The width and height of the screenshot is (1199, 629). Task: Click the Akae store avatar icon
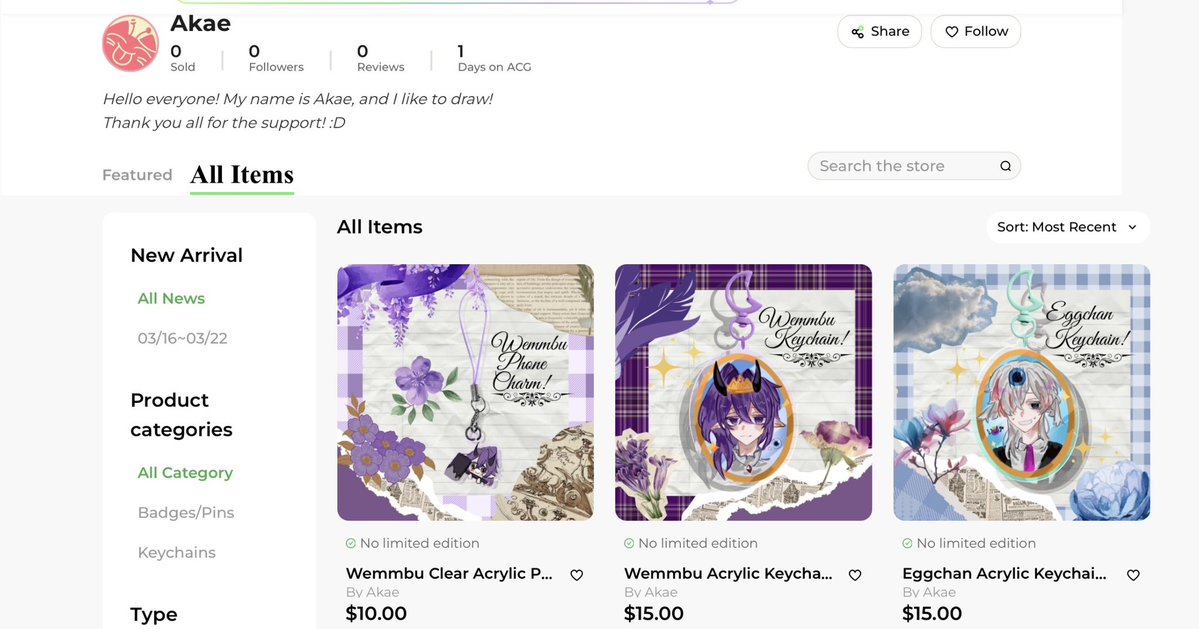point(130,44)
